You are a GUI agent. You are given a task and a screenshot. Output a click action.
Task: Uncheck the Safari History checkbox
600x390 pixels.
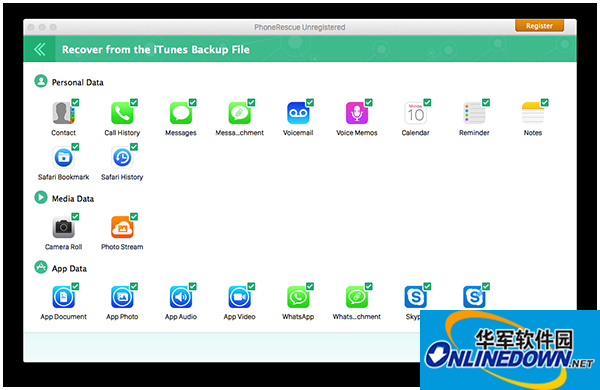(x=134, y=147)
